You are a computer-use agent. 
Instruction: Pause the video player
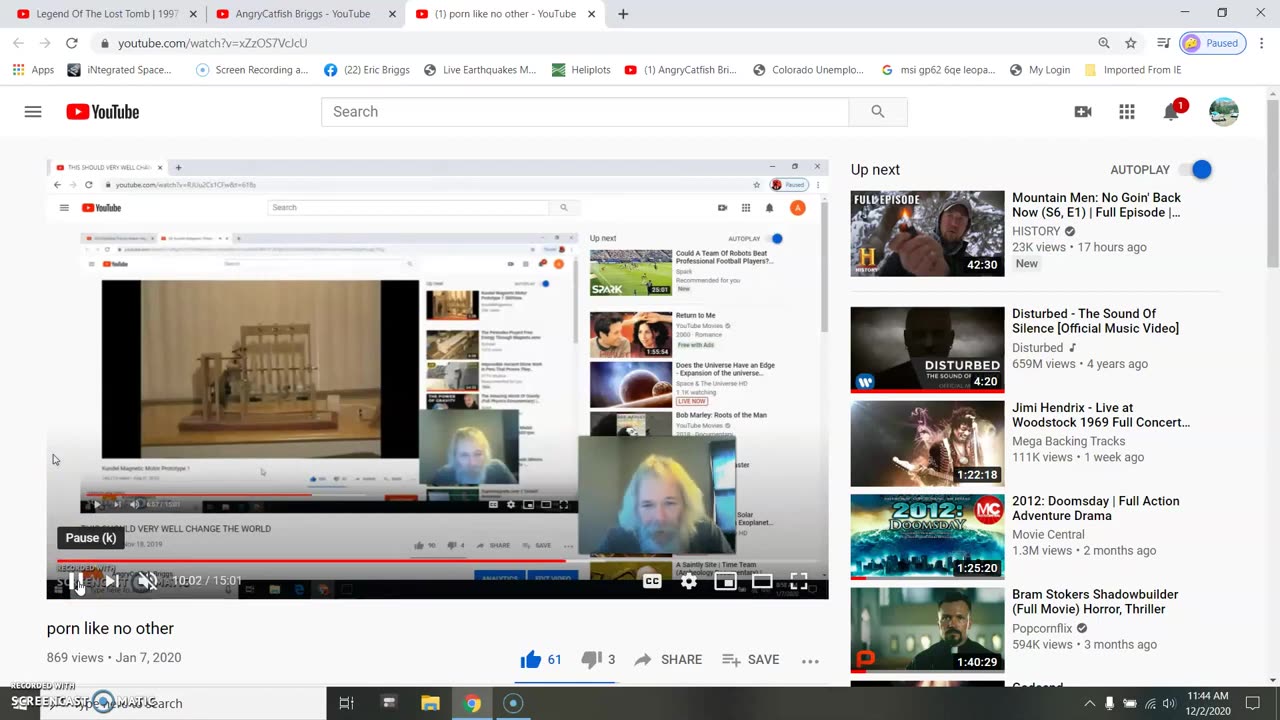[x=77, y=581]
